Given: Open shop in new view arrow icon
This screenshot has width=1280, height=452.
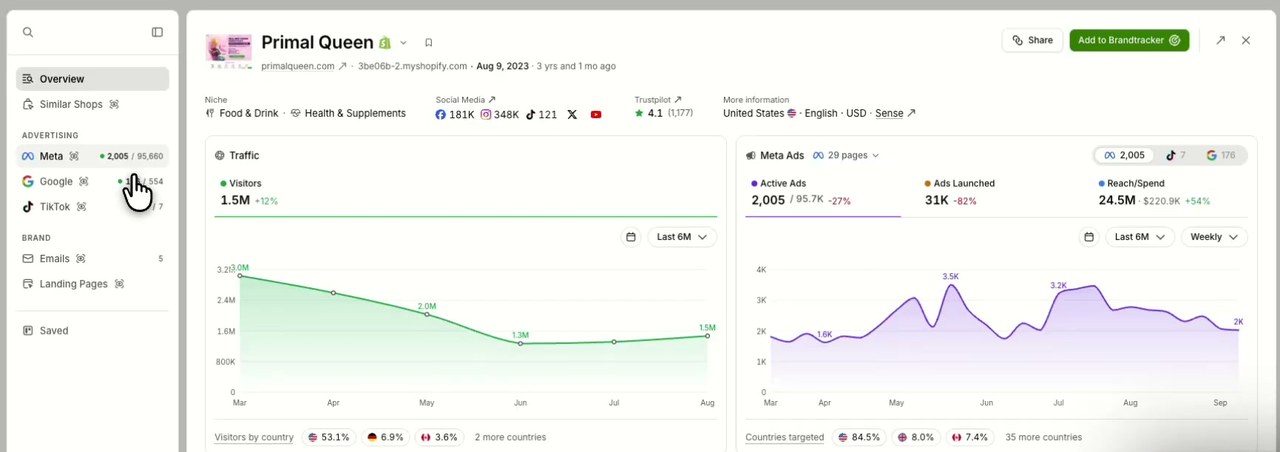Looking at the screenshot, I should tap(1220, 40).
